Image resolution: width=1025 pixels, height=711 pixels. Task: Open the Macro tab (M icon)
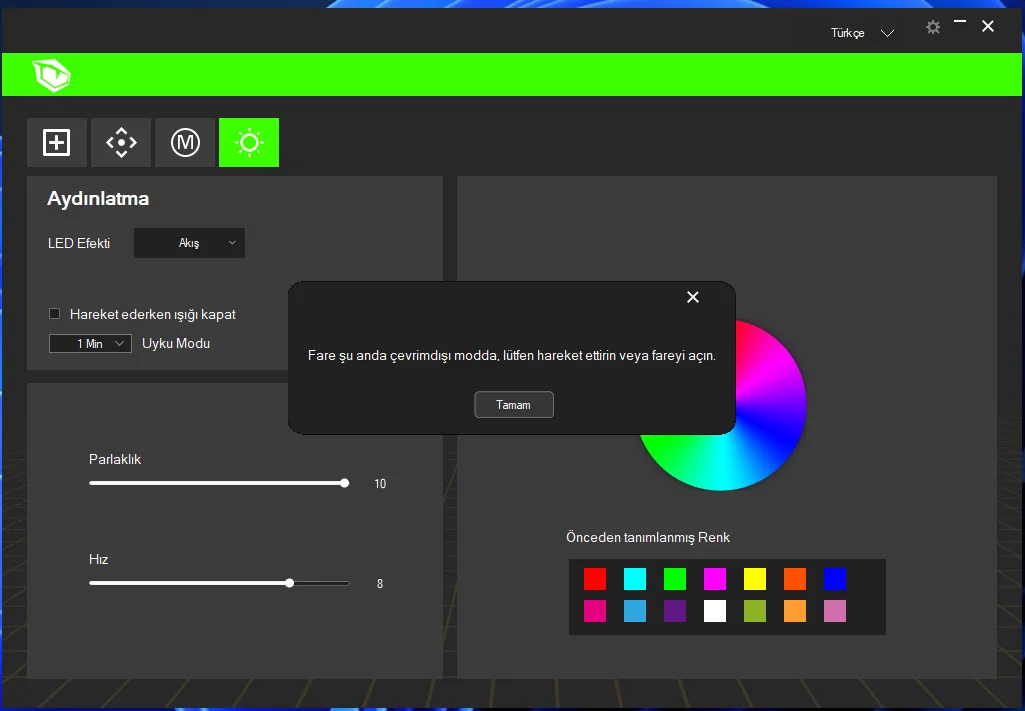[x=185, y=142]
